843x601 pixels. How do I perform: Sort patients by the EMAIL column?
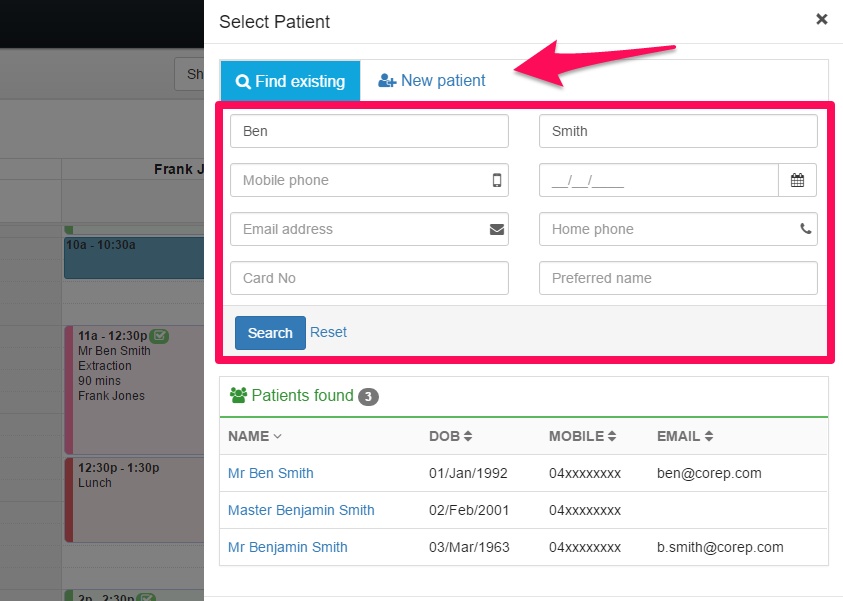click(685, 436)
